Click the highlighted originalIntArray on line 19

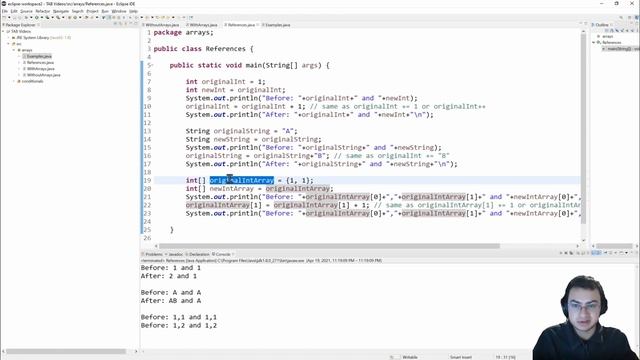[242, 180]
